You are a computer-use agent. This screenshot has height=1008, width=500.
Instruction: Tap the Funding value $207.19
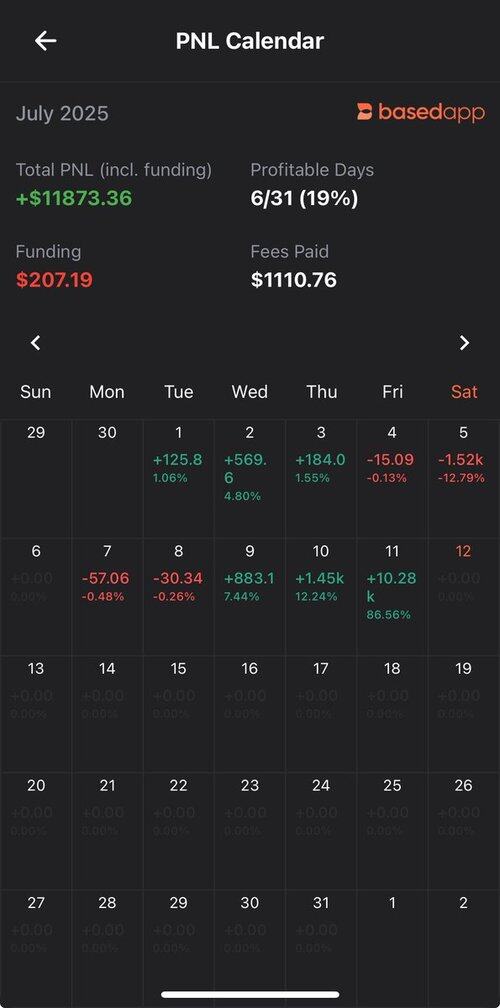(x=54, y=280)
